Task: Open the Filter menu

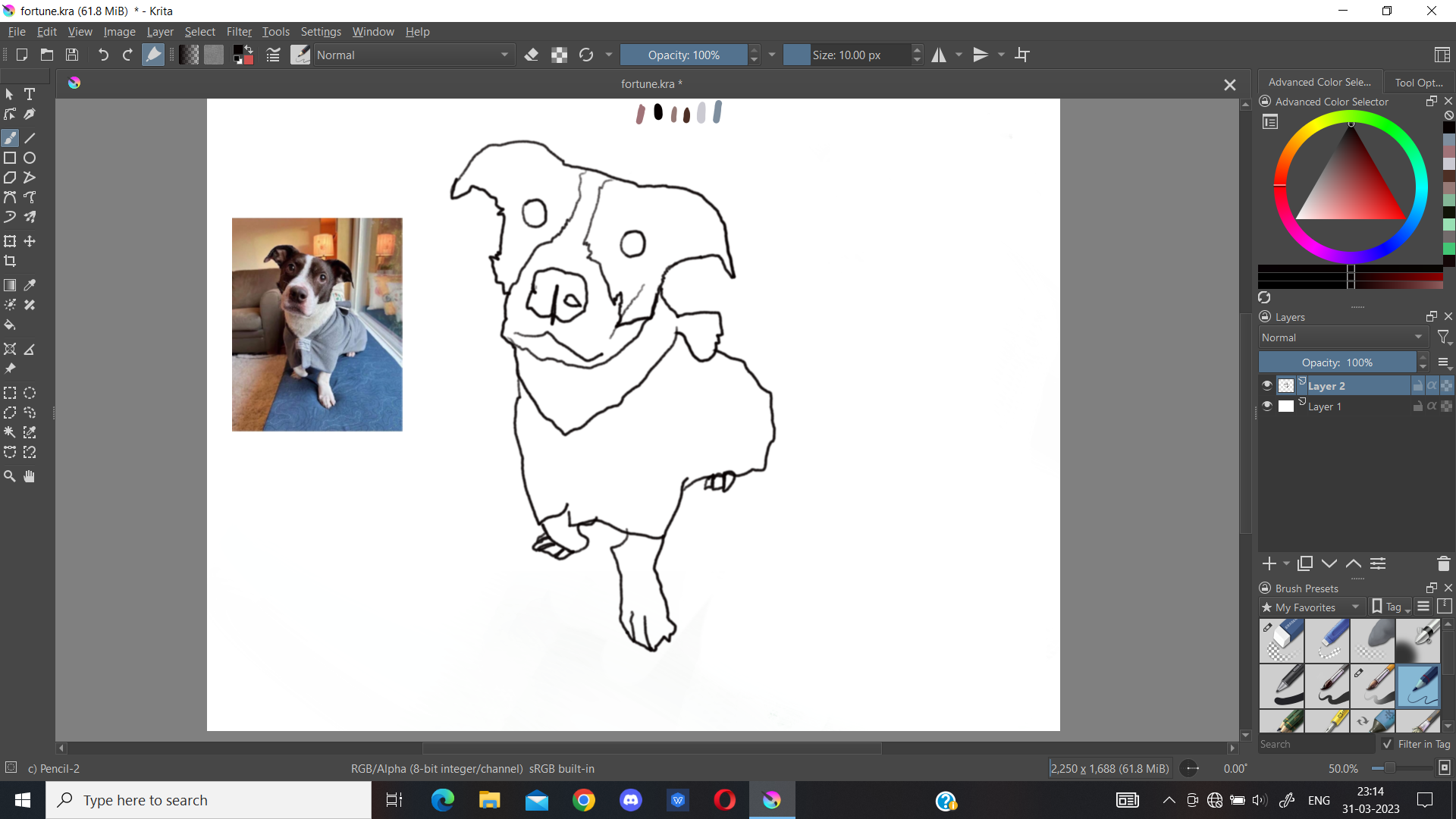Action: 238,31
